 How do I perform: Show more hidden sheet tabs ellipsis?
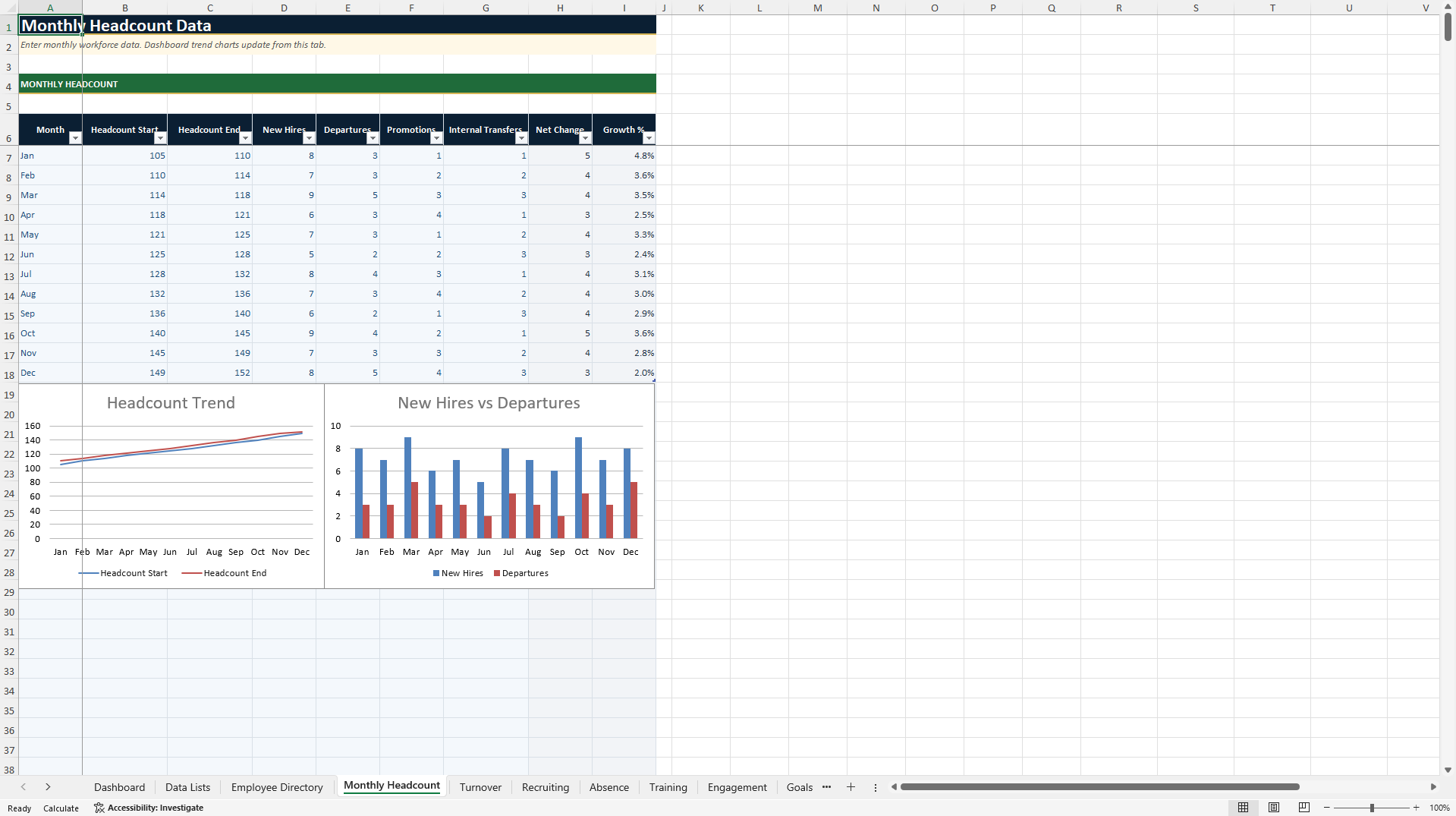826,787
